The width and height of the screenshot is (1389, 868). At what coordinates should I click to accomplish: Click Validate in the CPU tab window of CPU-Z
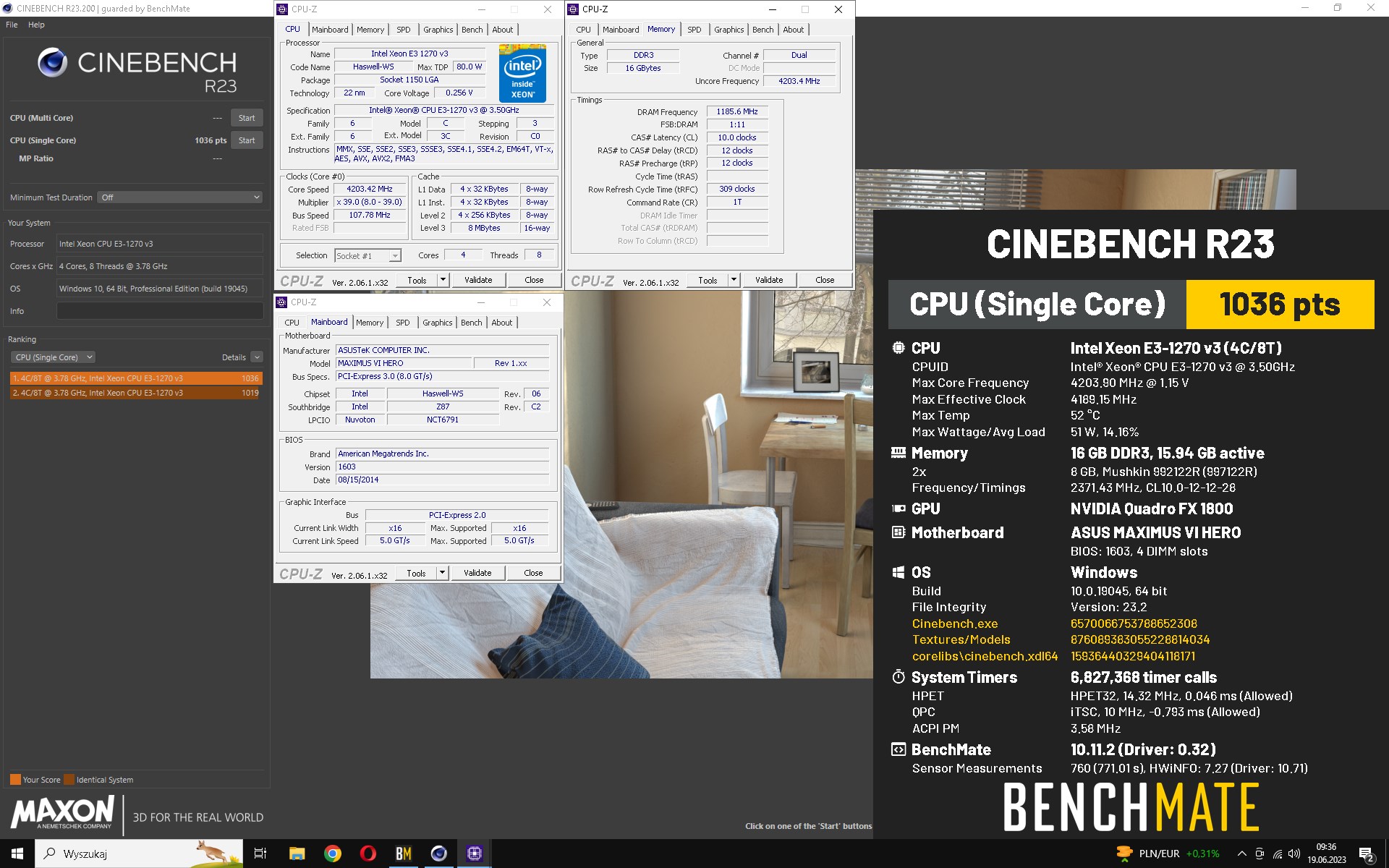(x=478, y=280)
